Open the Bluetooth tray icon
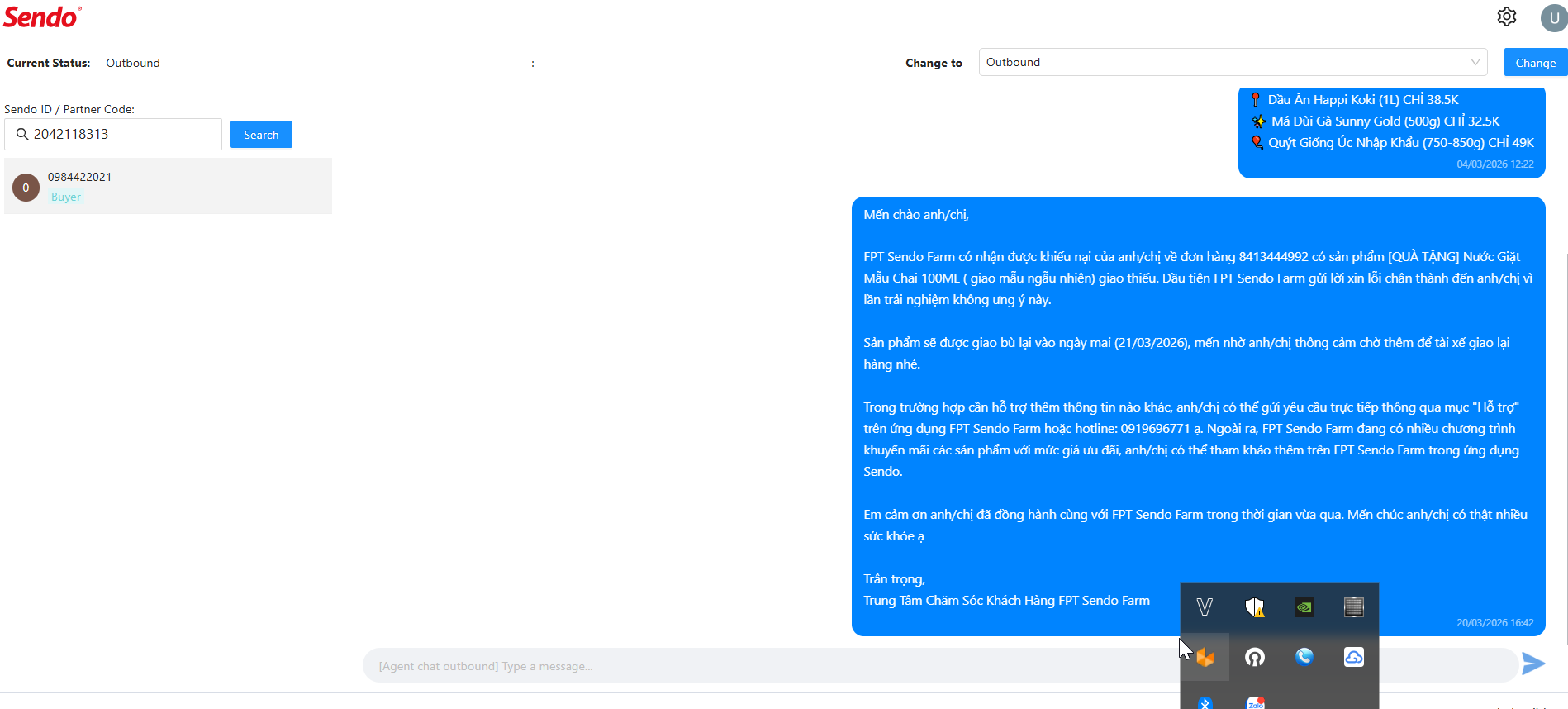Screen dimensions: 1568x709 [x=1205, y=702]
